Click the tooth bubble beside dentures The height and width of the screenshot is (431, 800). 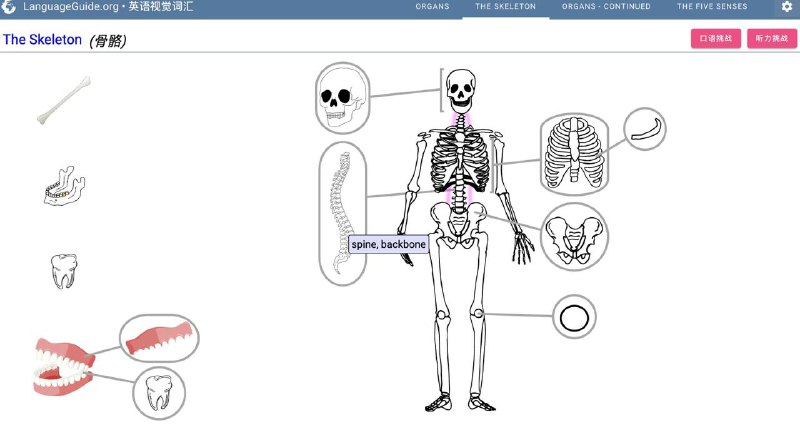coord(159,391)
